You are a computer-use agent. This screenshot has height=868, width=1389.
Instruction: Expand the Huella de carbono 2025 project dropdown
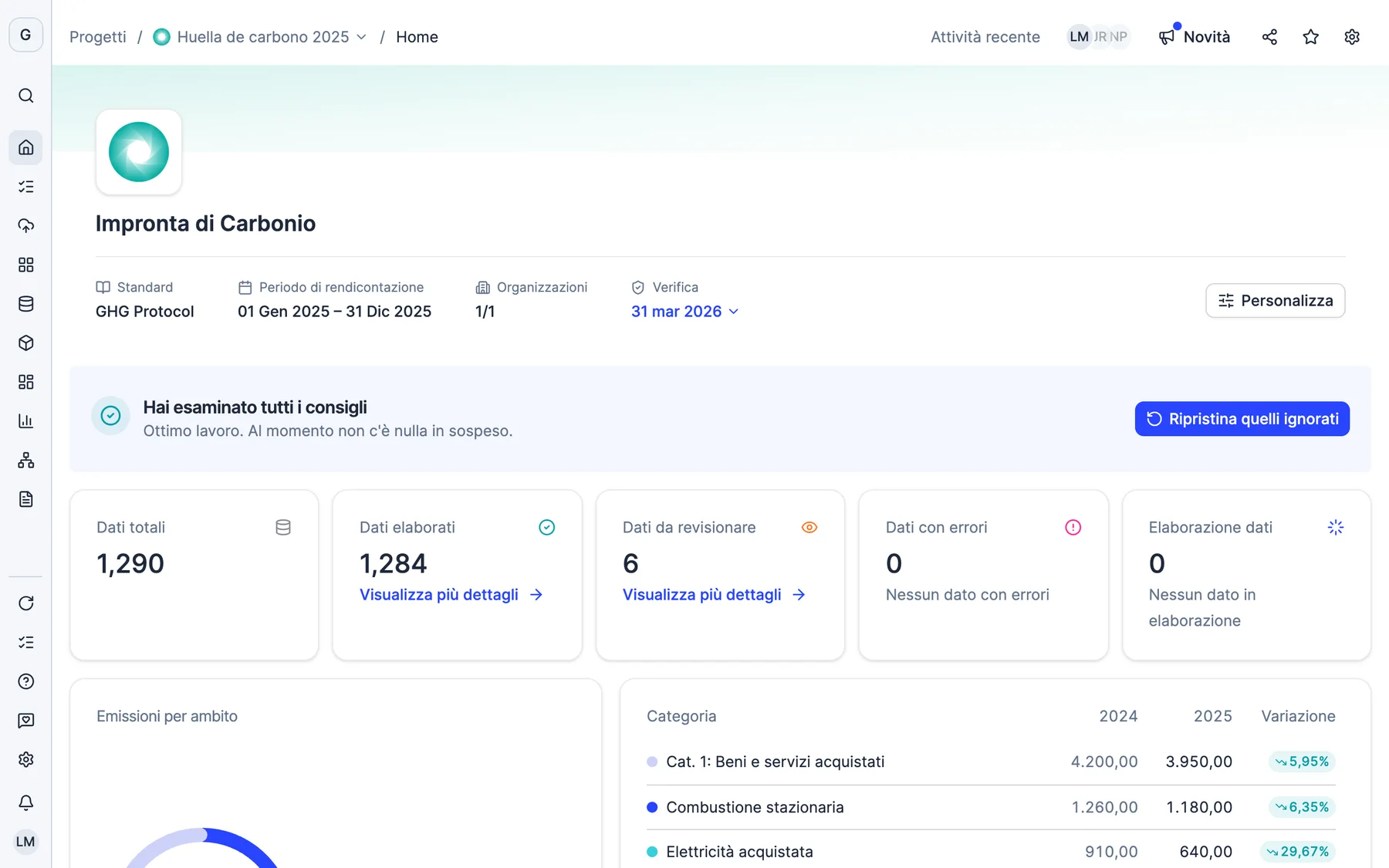click(260, 37)
